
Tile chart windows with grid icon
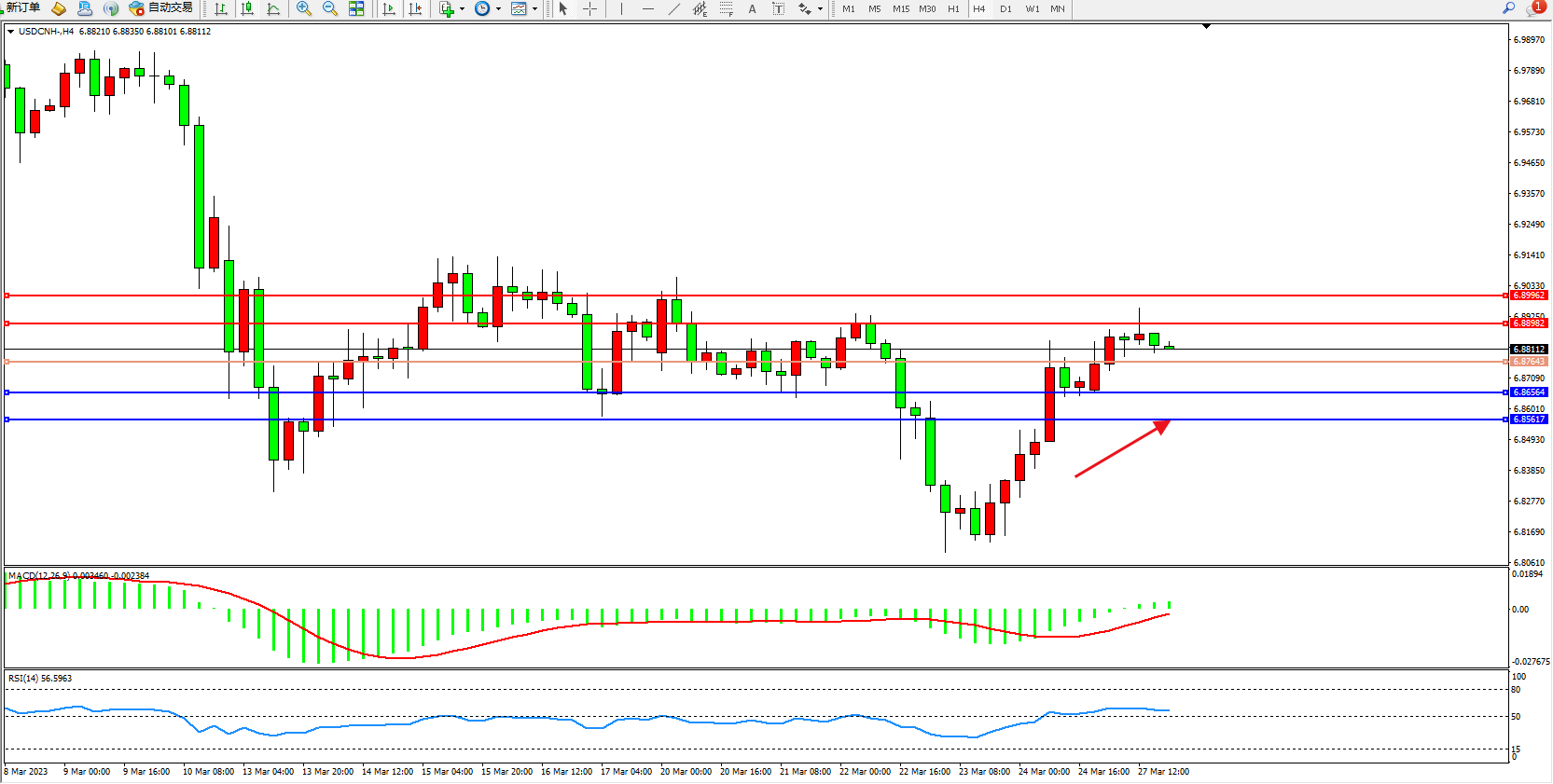[356, 8]
